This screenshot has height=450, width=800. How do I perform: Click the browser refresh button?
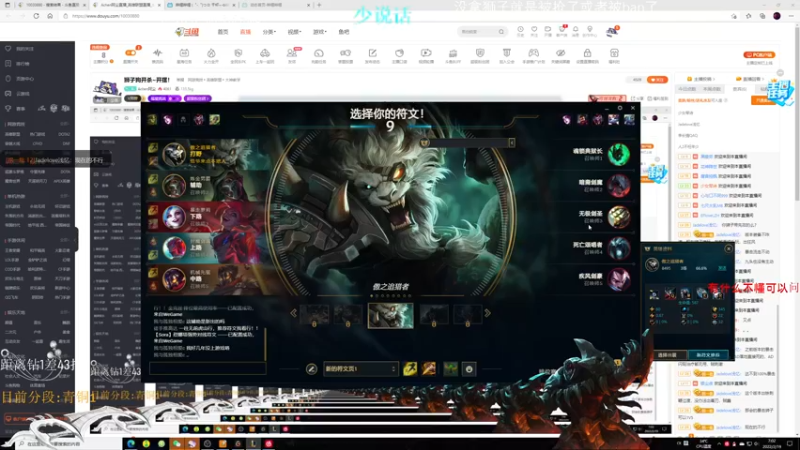[36, 16]
